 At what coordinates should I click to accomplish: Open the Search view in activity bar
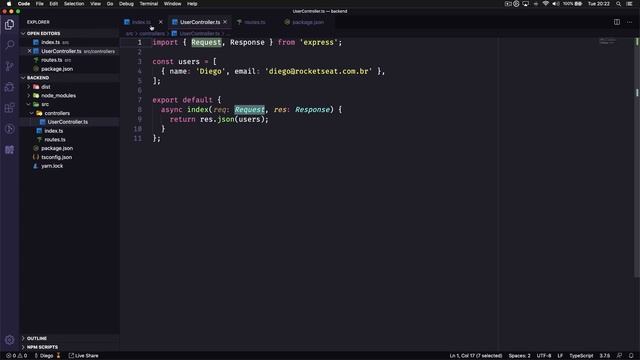(x=9, y=44)
